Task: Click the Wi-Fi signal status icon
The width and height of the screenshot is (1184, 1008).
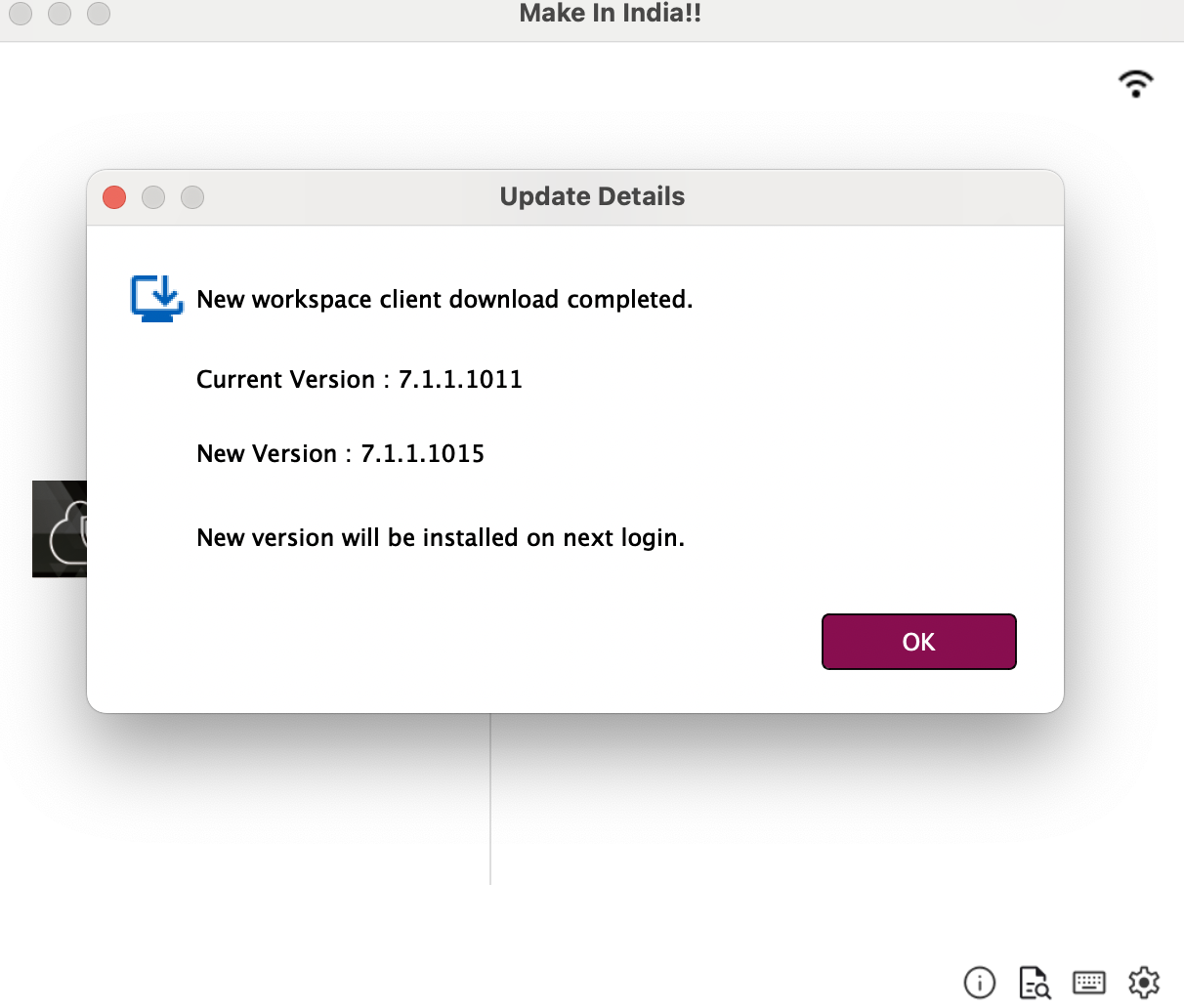Action: coord(1135,84)
